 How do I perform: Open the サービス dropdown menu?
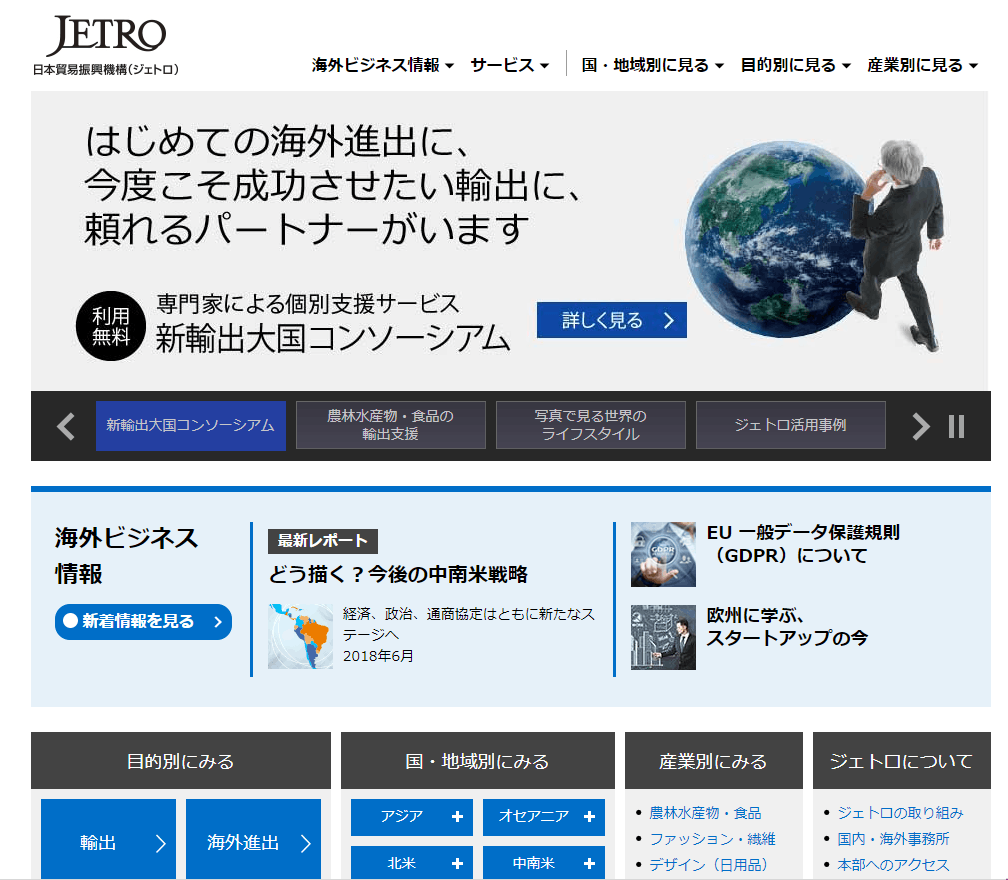point(510,65)
